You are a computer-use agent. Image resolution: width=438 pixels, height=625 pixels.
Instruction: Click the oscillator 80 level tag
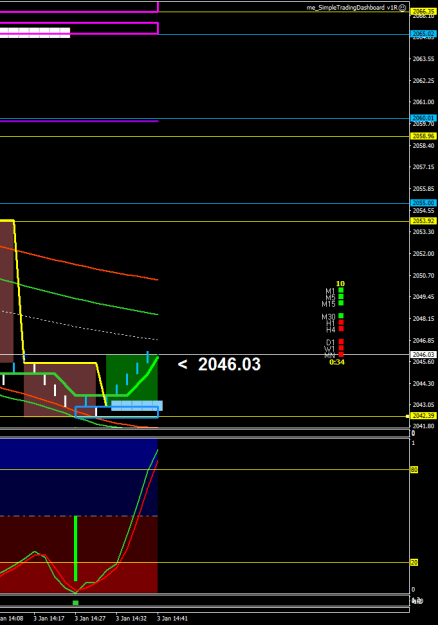click(414, 470)
